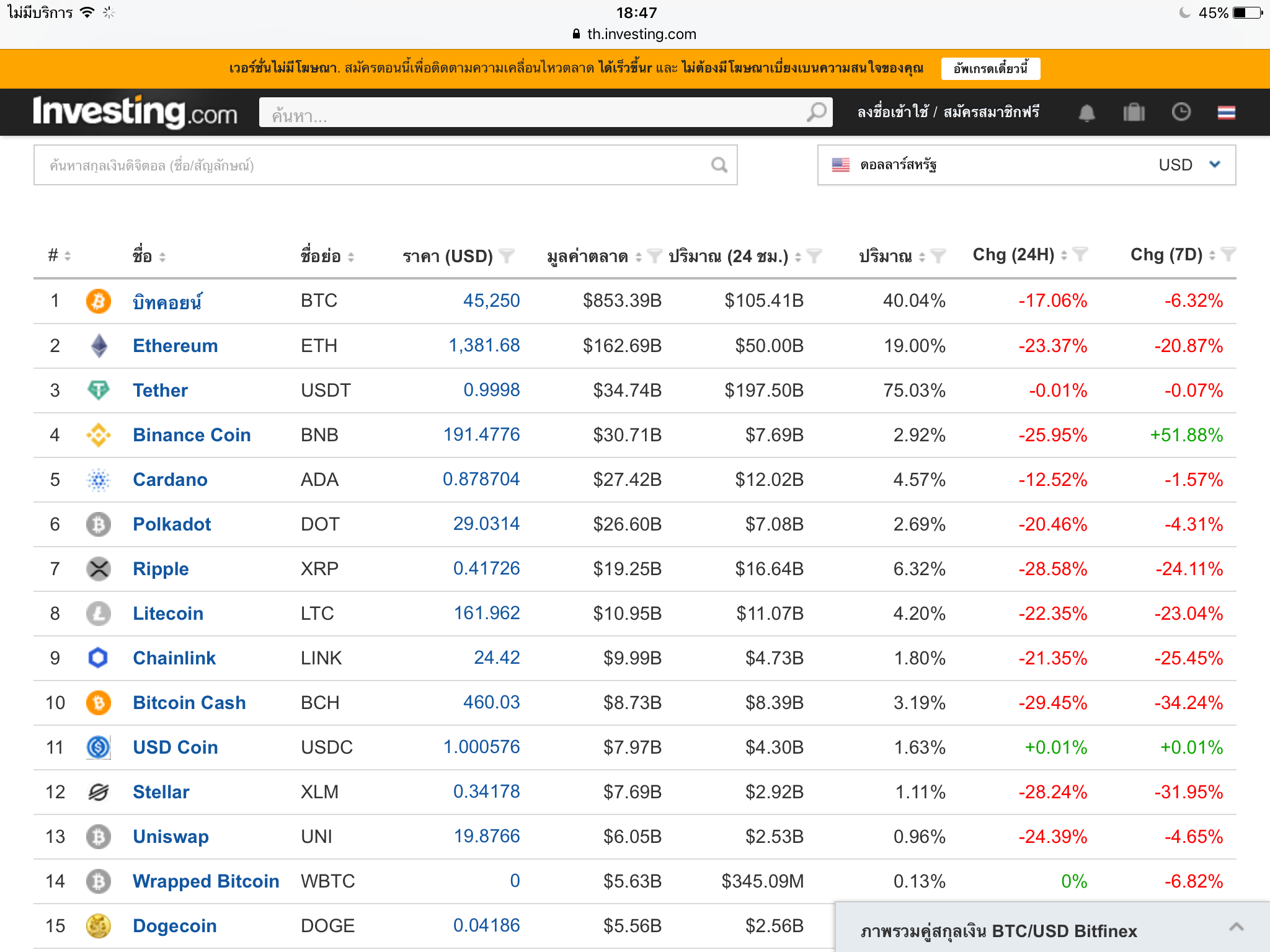Click the XRP symbol cell
1270x952 pixels.
coord(319,569)
